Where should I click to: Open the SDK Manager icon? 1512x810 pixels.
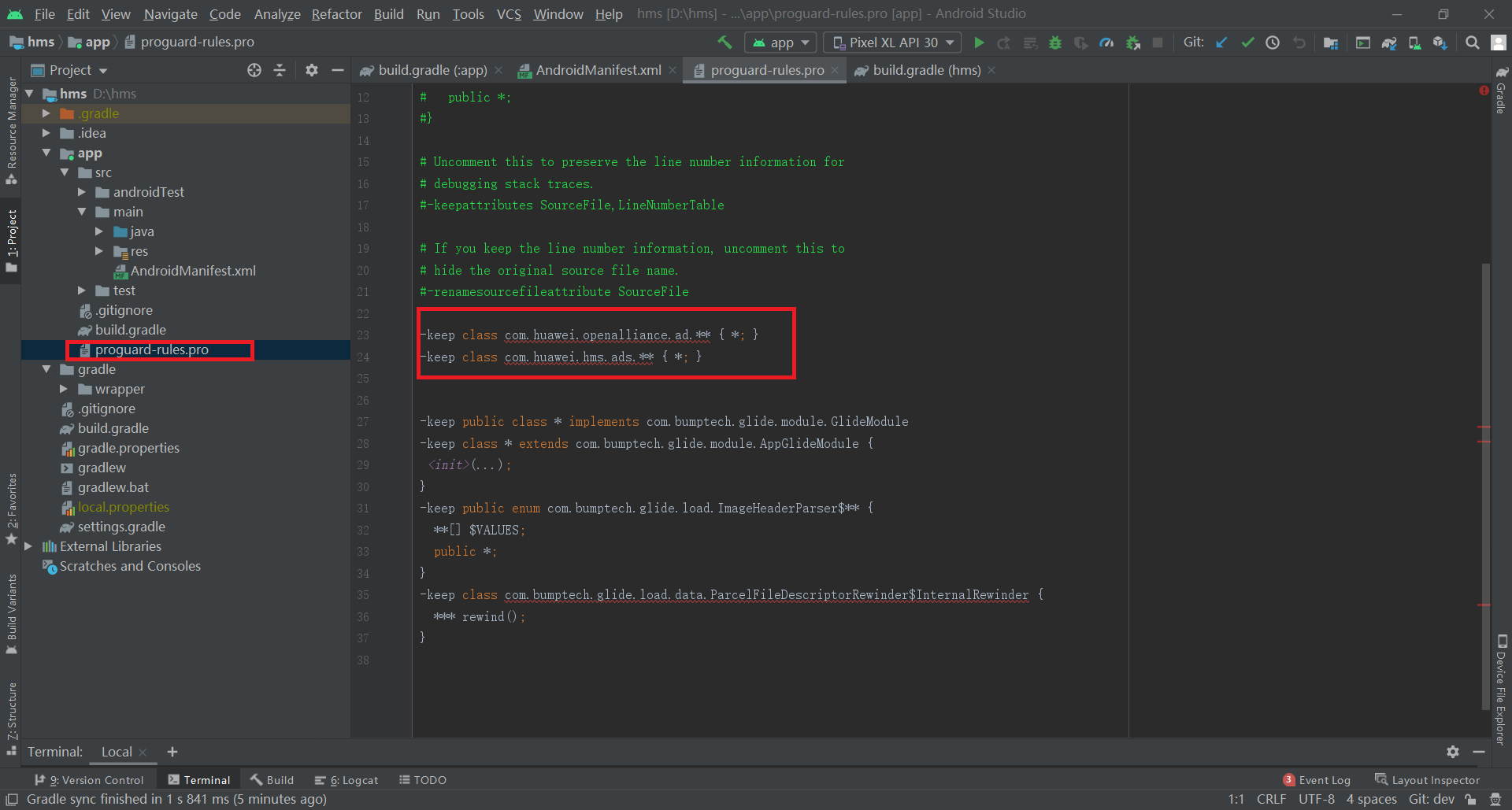click(1440, 43)
